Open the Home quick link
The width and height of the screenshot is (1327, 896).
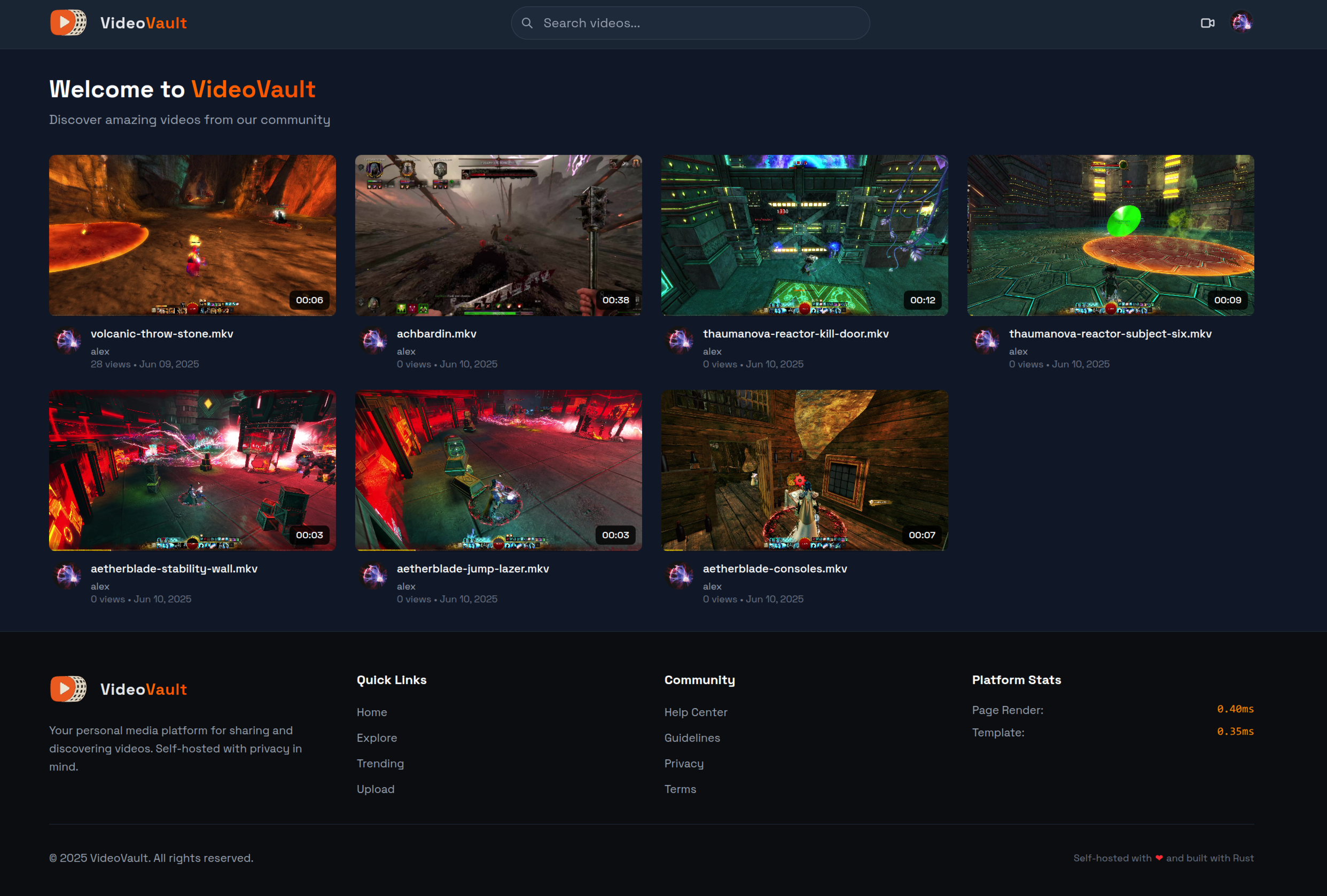point(371,712)
